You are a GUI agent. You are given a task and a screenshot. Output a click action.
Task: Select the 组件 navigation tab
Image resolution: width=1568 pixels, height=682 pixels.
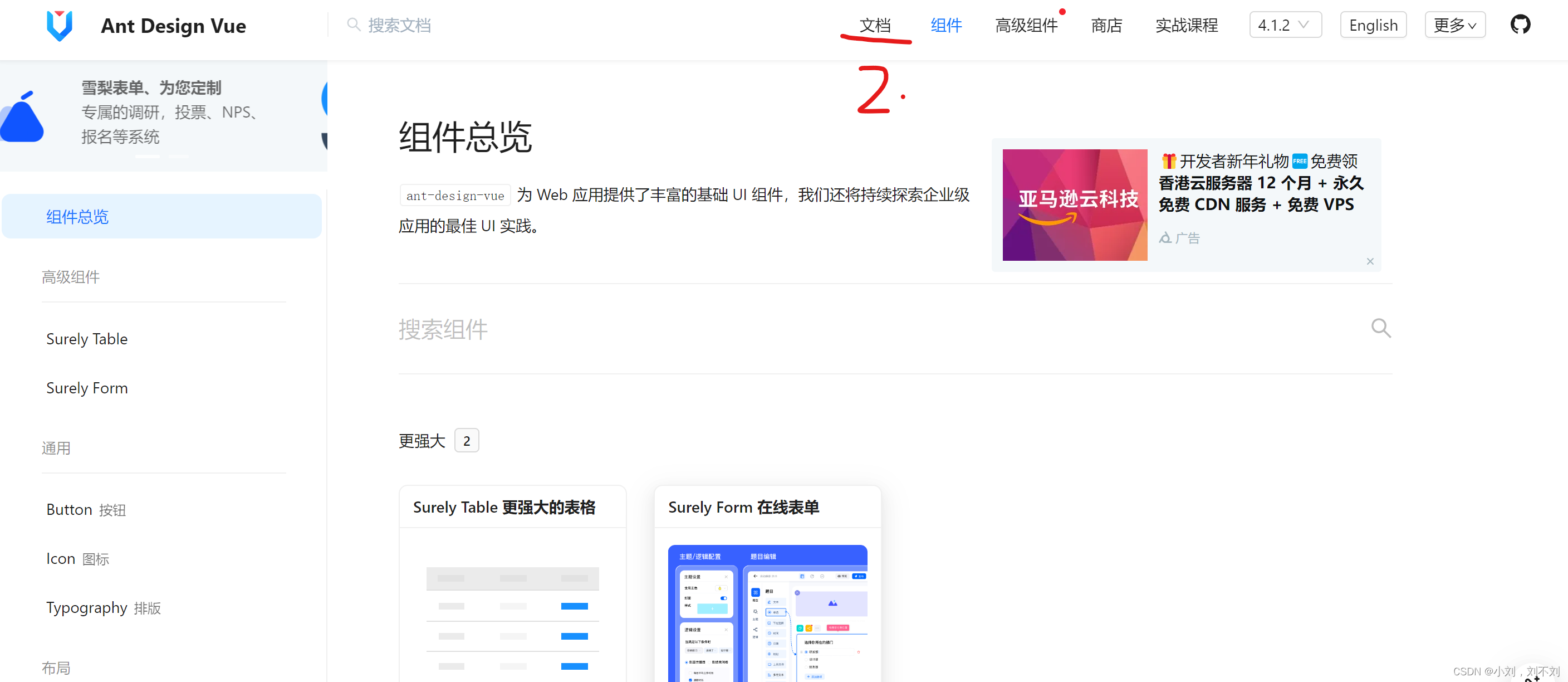[946, 25]
